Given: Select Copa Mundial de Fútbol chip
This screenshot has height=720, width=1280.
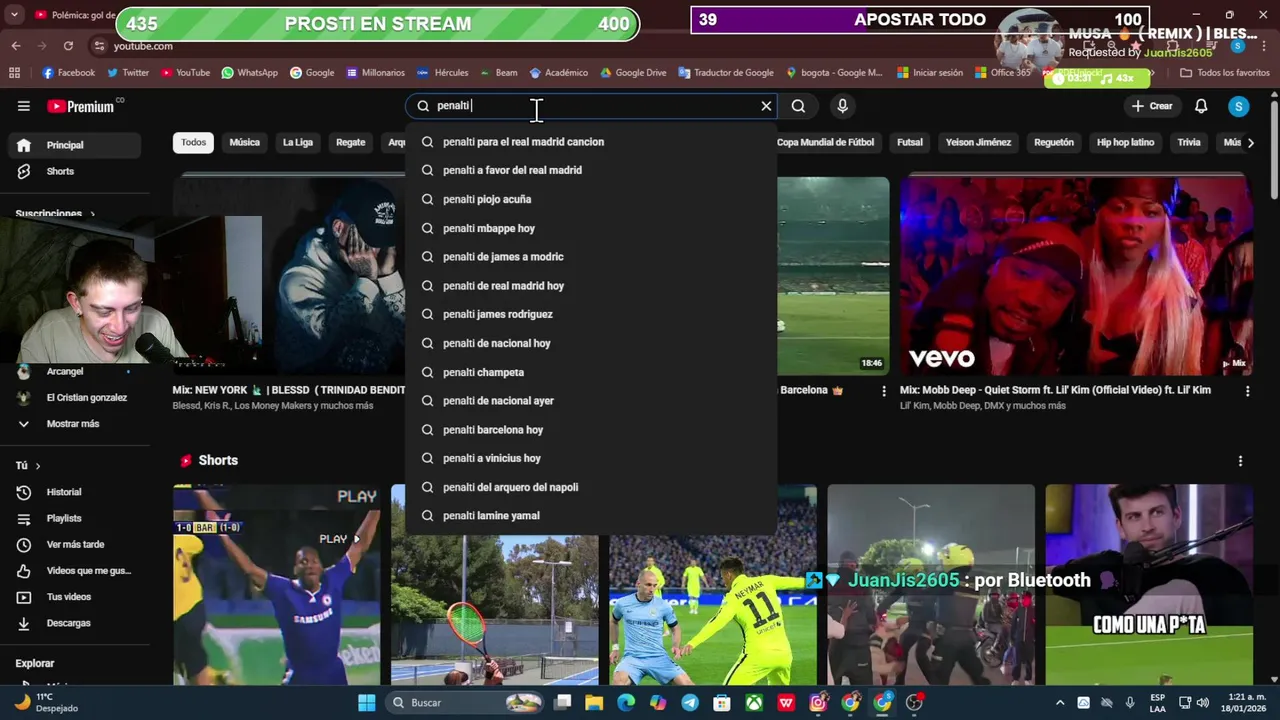Looking at the screenshot, I should 825,142.
